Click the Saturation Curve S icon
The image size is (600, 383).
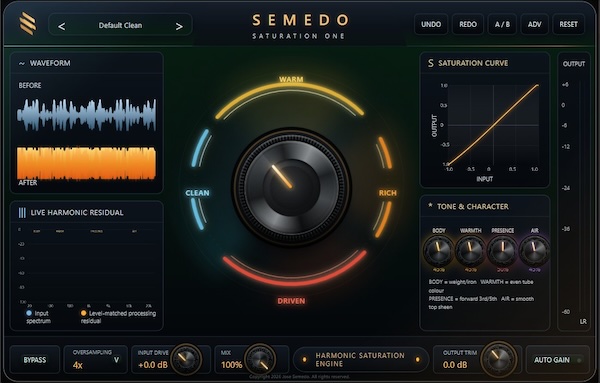click(431, 63)
